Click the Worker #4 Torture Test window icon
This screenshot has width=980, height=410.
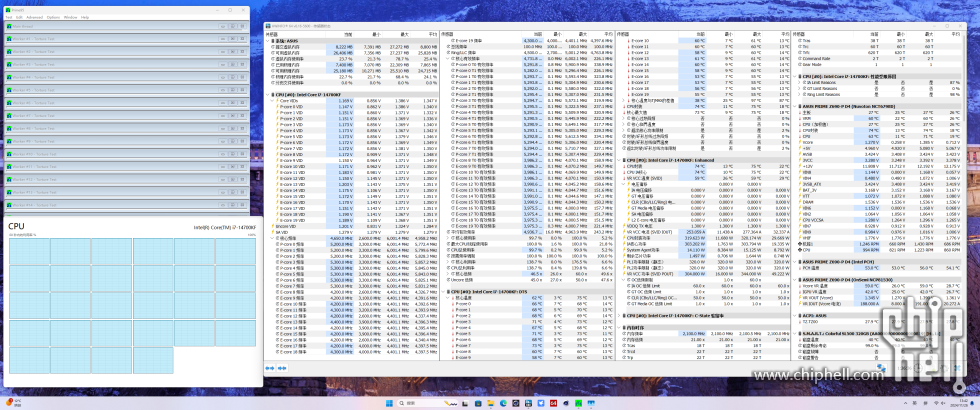click(x=9, y=77)
